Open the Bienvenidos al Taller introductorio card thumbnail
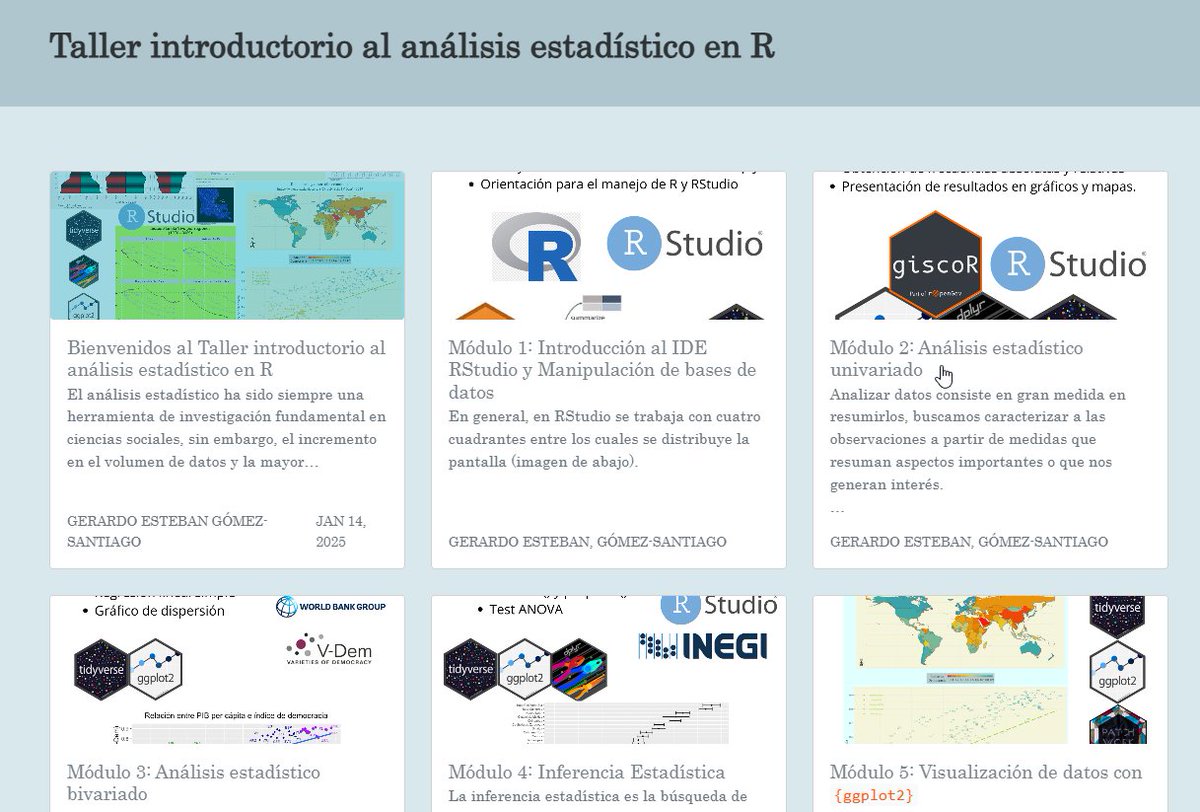The image size is (1200, 812). point(227,246)
